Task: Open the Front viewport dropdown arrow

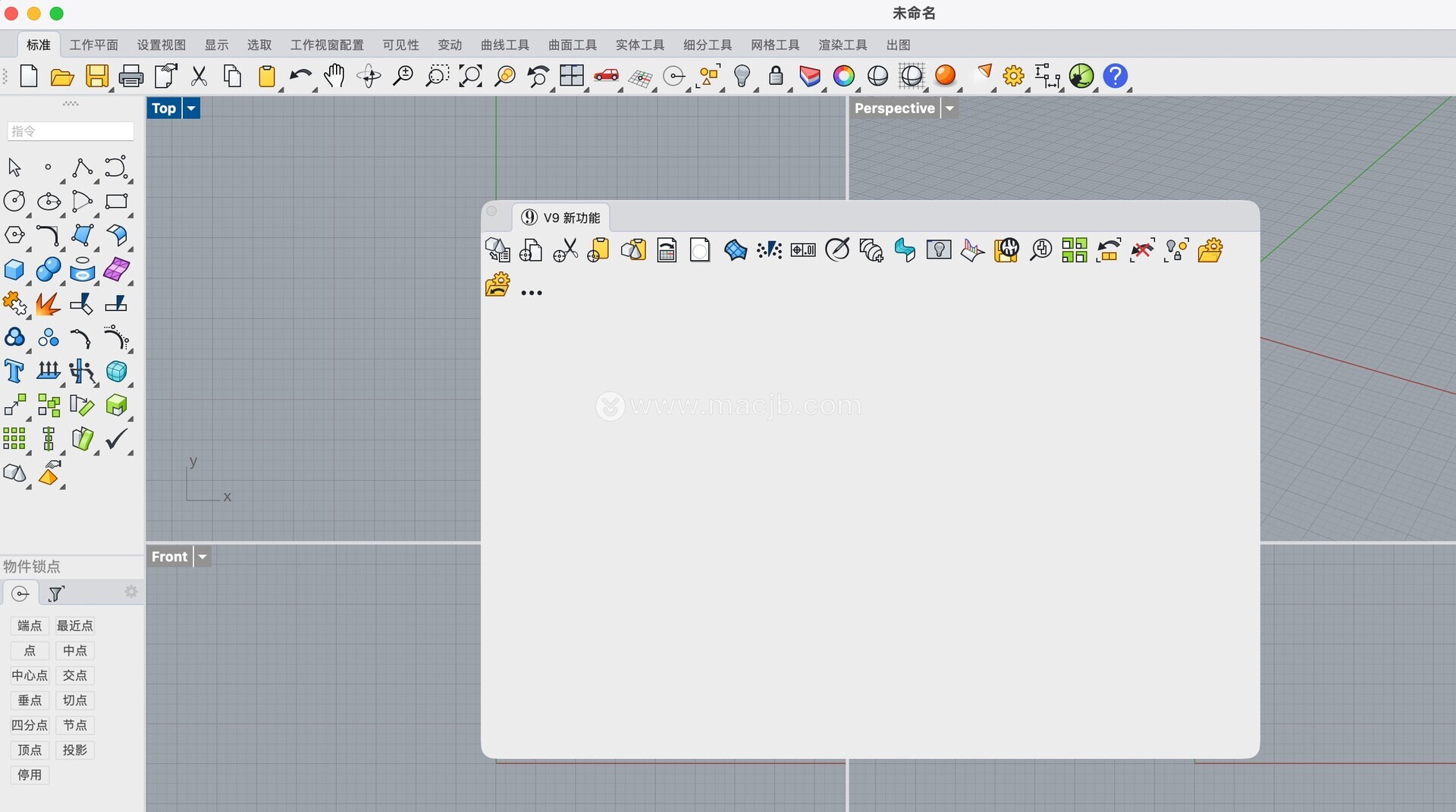Action: [x=202, y=556]
